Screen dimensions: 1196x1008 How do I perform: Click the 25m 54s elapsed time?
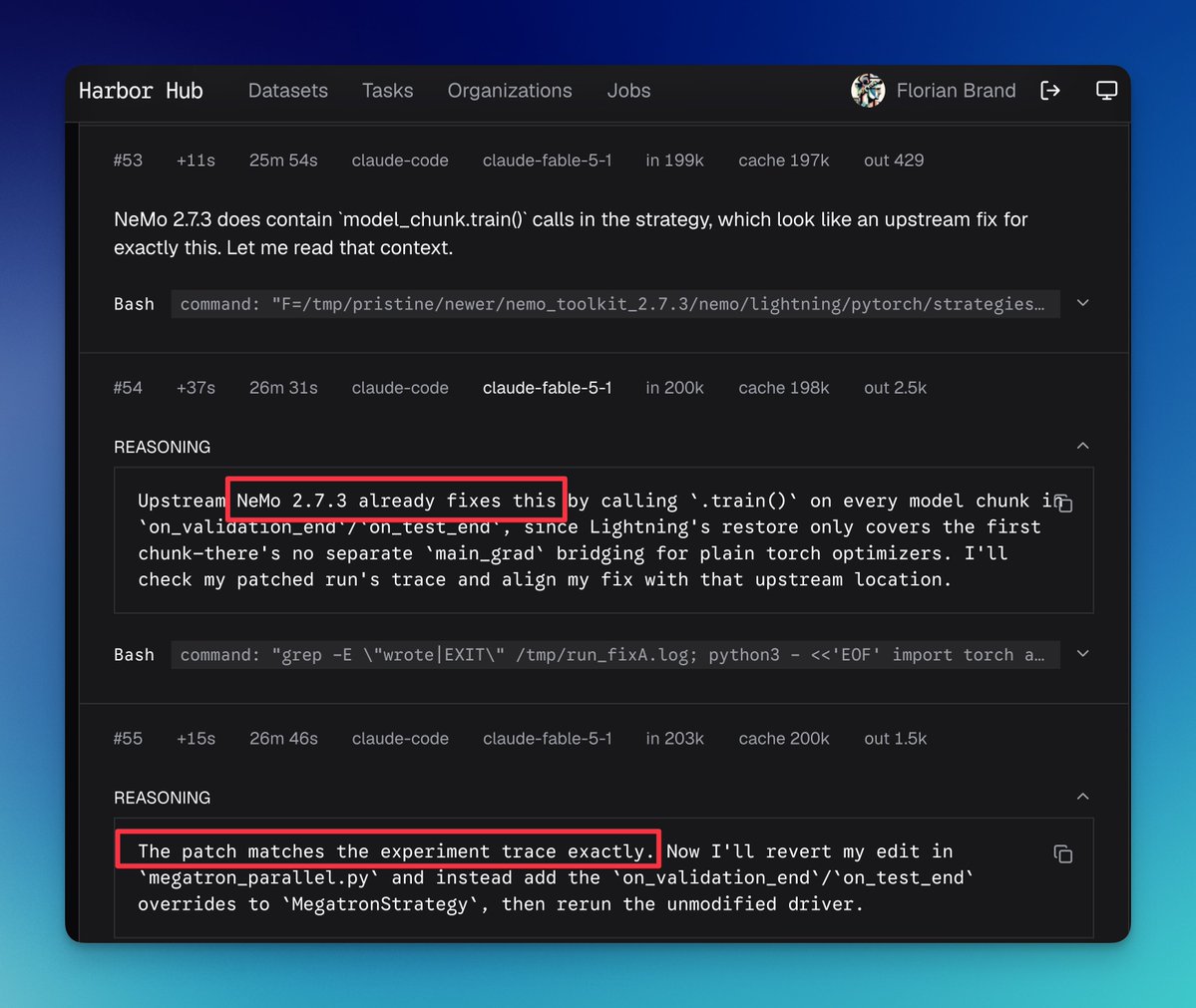coord(283,161)
